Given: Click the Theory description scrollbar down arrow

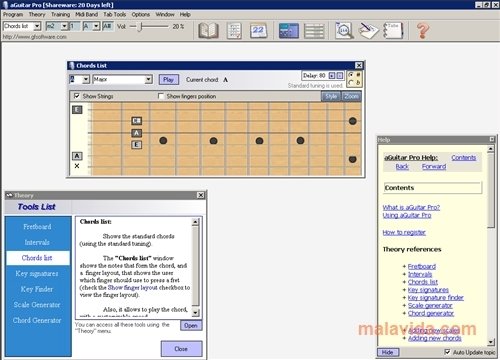Looking at the screenshot, I should [196, 313].
